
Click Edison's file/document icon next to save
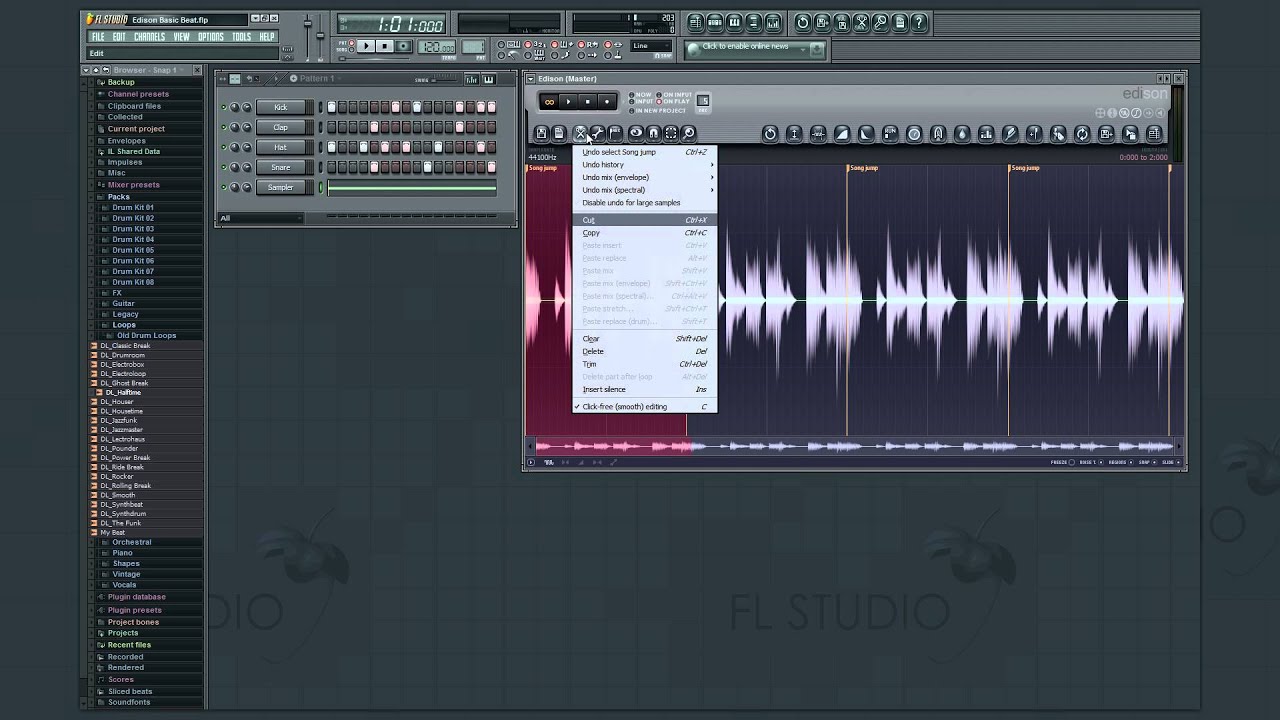pos(559,133)
